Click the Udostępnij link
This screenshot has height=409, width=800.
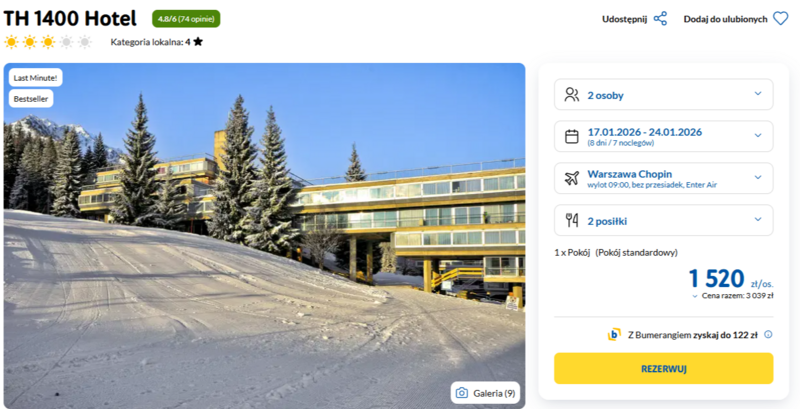pos(624,19)
